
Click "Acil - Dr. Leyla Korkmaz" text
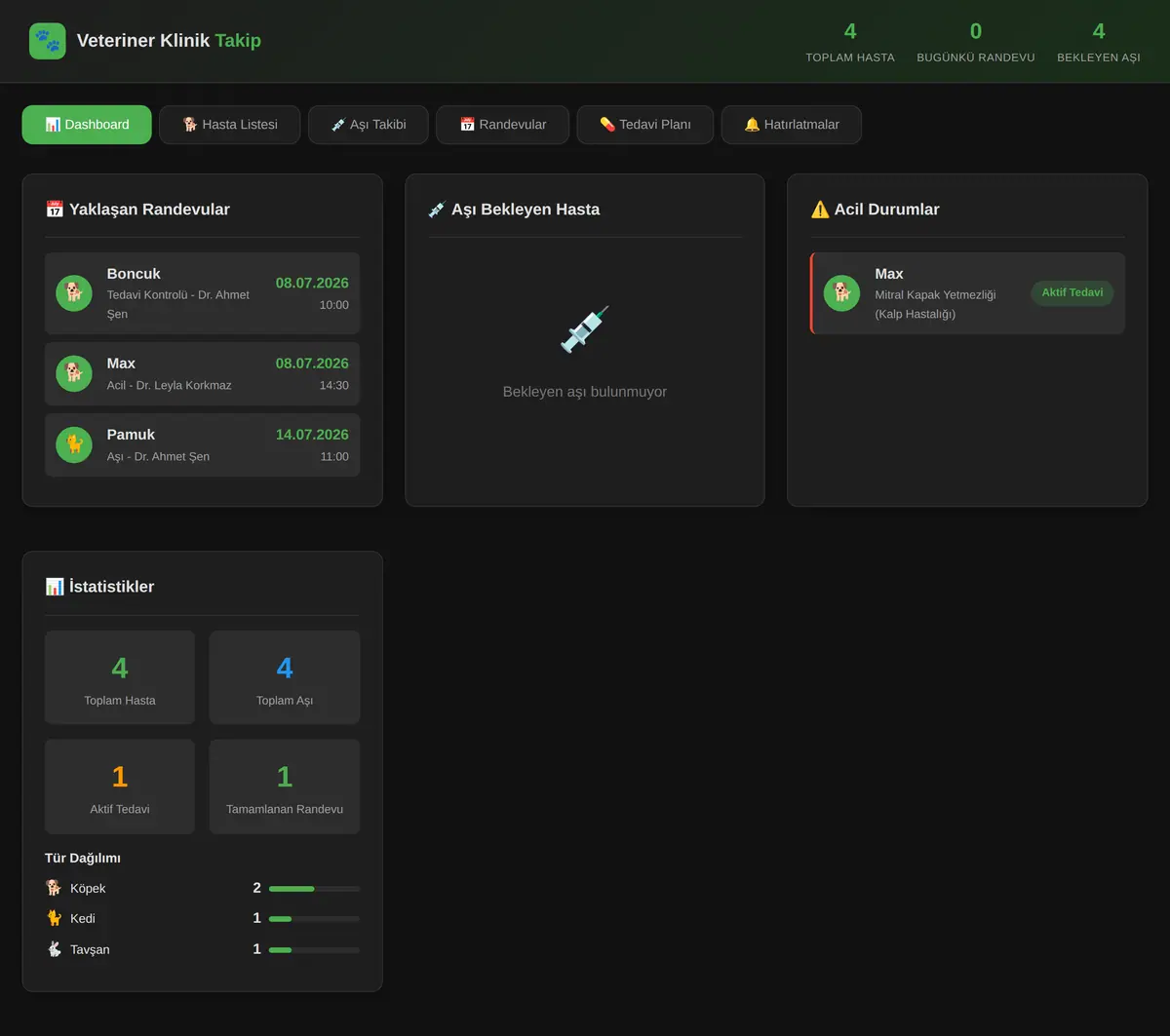(x=170, y=385)
